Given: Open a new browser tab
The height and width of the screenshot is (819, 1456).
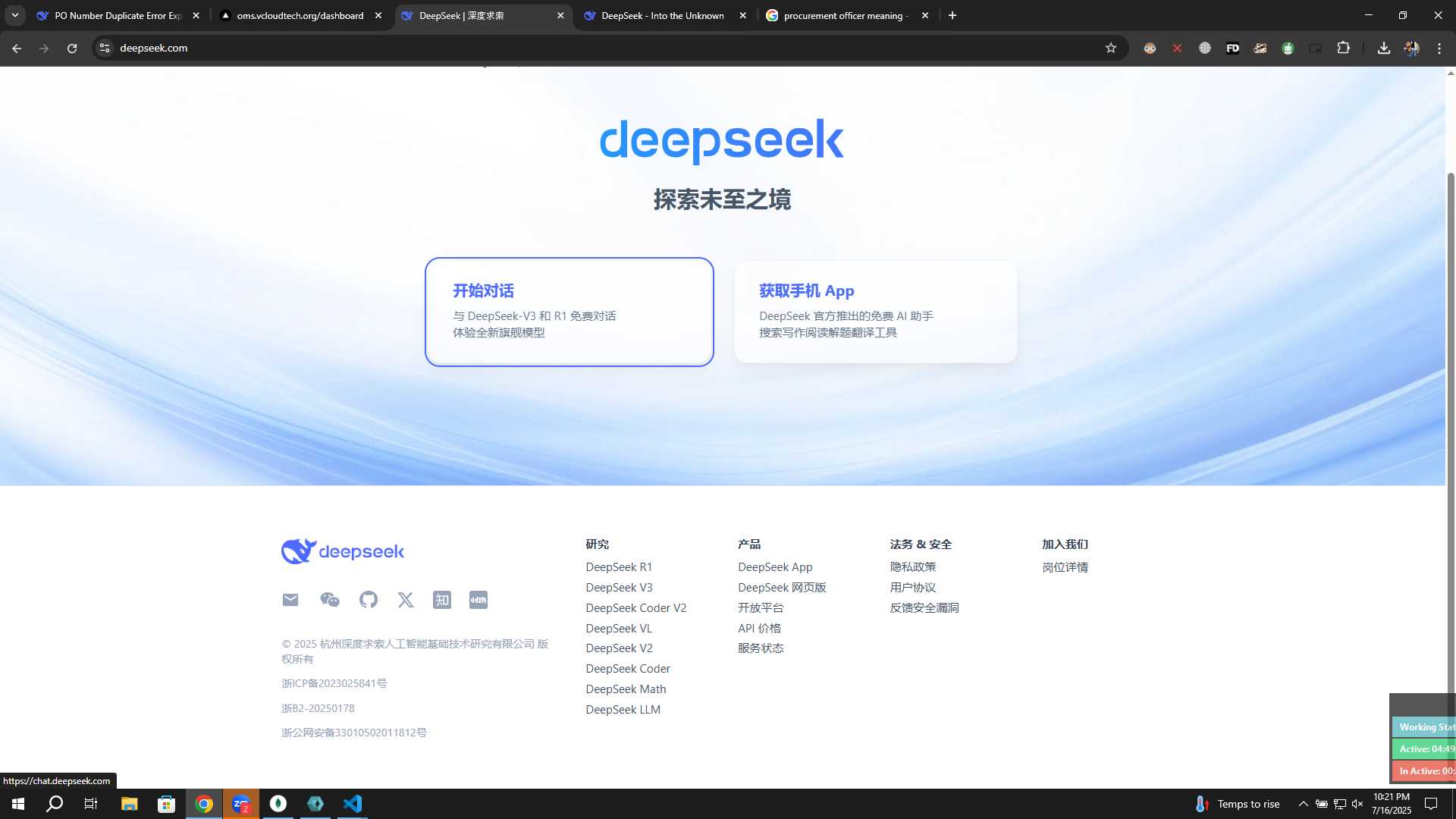Looking at the screenshot, I should [952, 15].
